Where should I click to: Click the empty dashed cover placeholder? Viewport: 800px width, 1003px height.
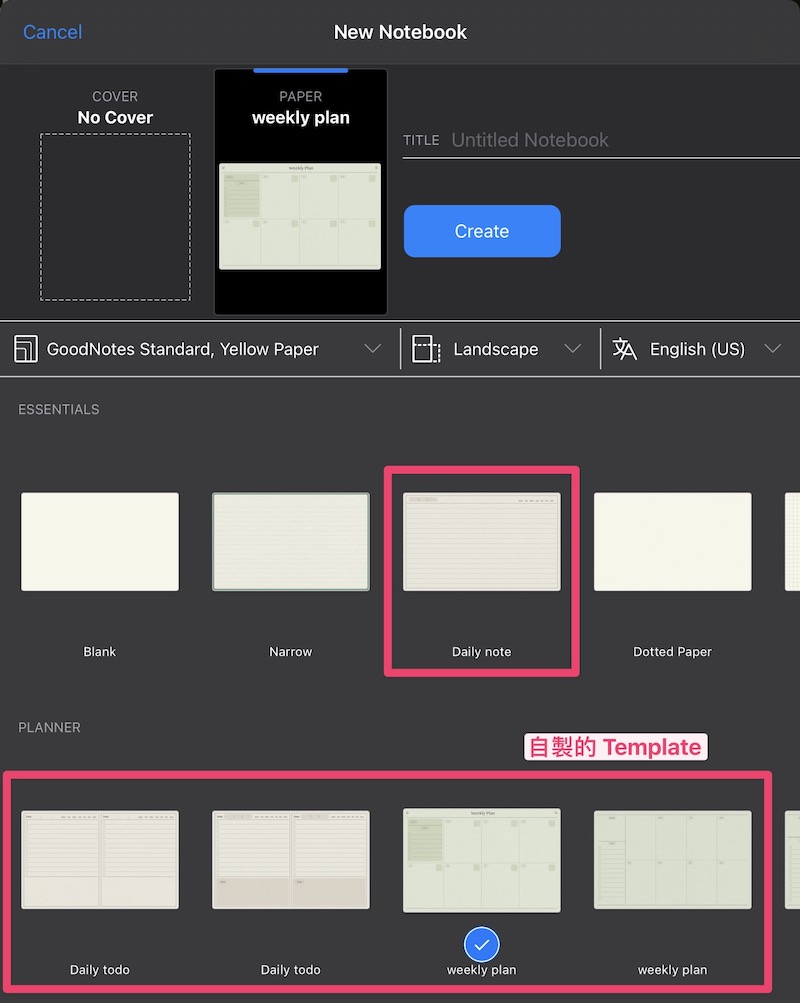(115, 217)
